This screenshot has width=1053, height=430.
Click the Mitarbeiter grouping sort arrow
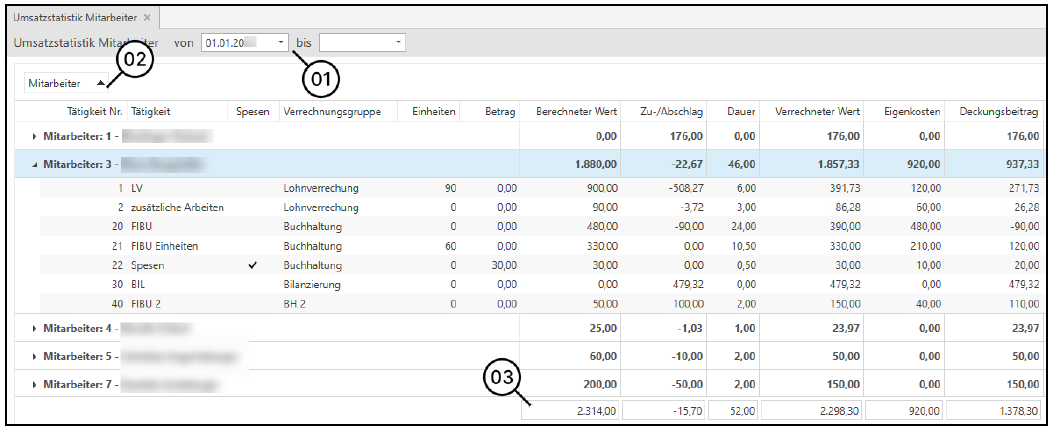coord(101,83)
